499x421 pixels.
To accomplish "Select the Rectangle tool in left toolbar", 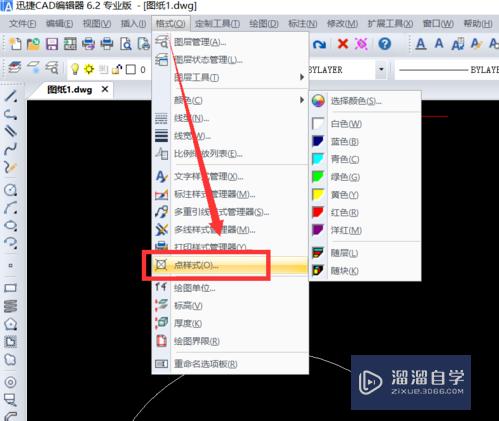I will pyautogui.click(x=11, y=288).
